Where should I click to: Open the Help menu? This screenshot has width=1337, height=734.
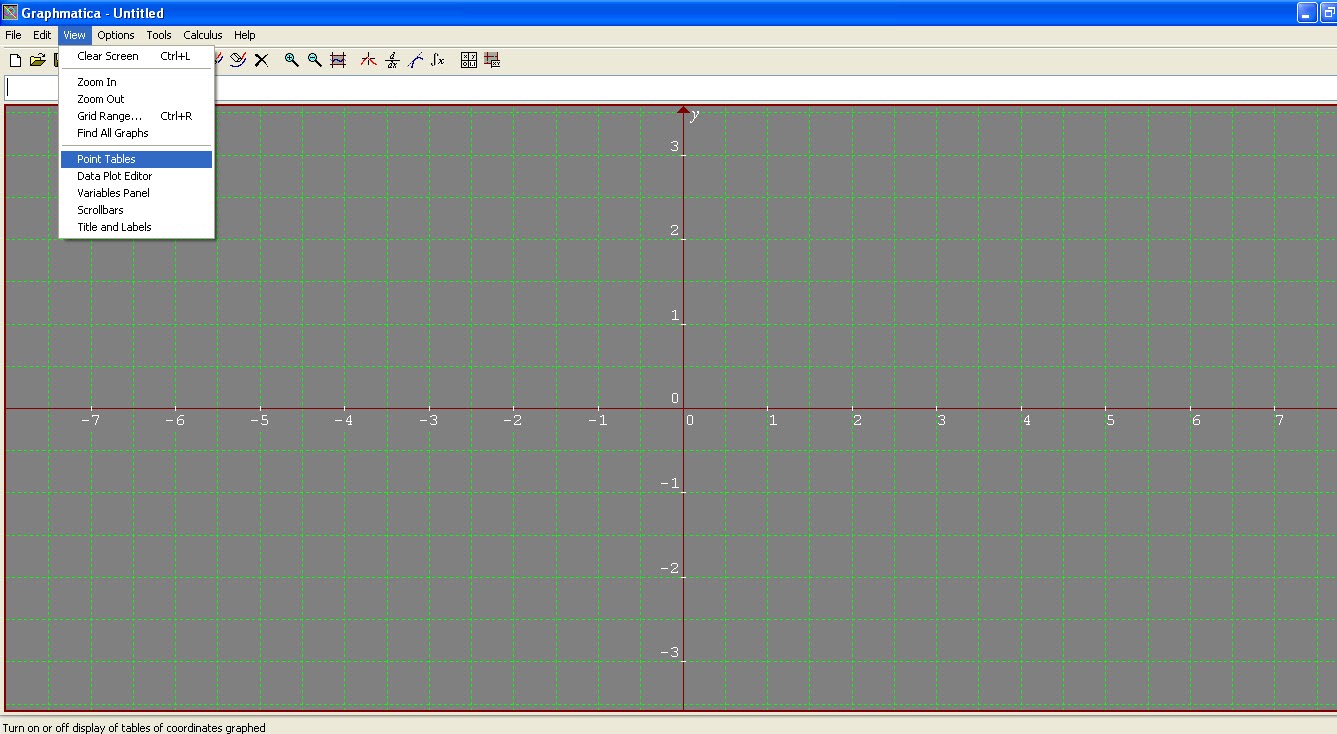coord(245,35)
